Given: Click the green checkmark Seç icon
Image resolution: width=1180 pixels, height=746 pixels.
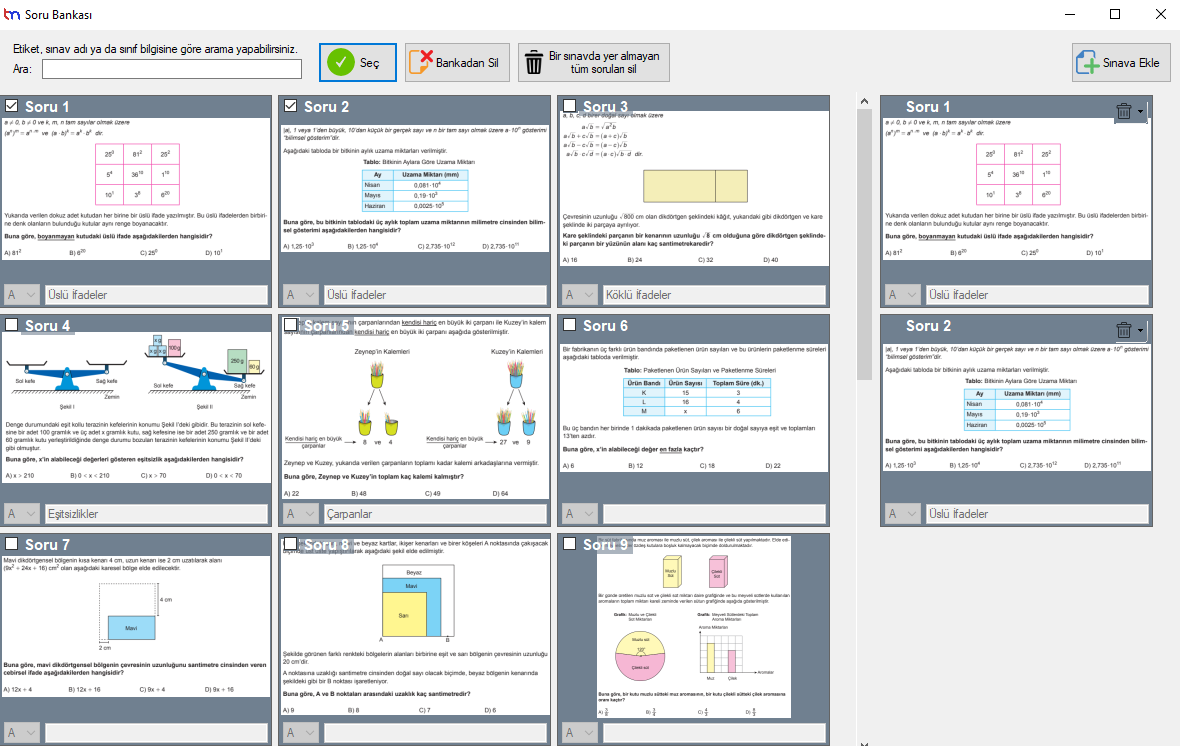Looking at the screenshot, I should point(341,62).
